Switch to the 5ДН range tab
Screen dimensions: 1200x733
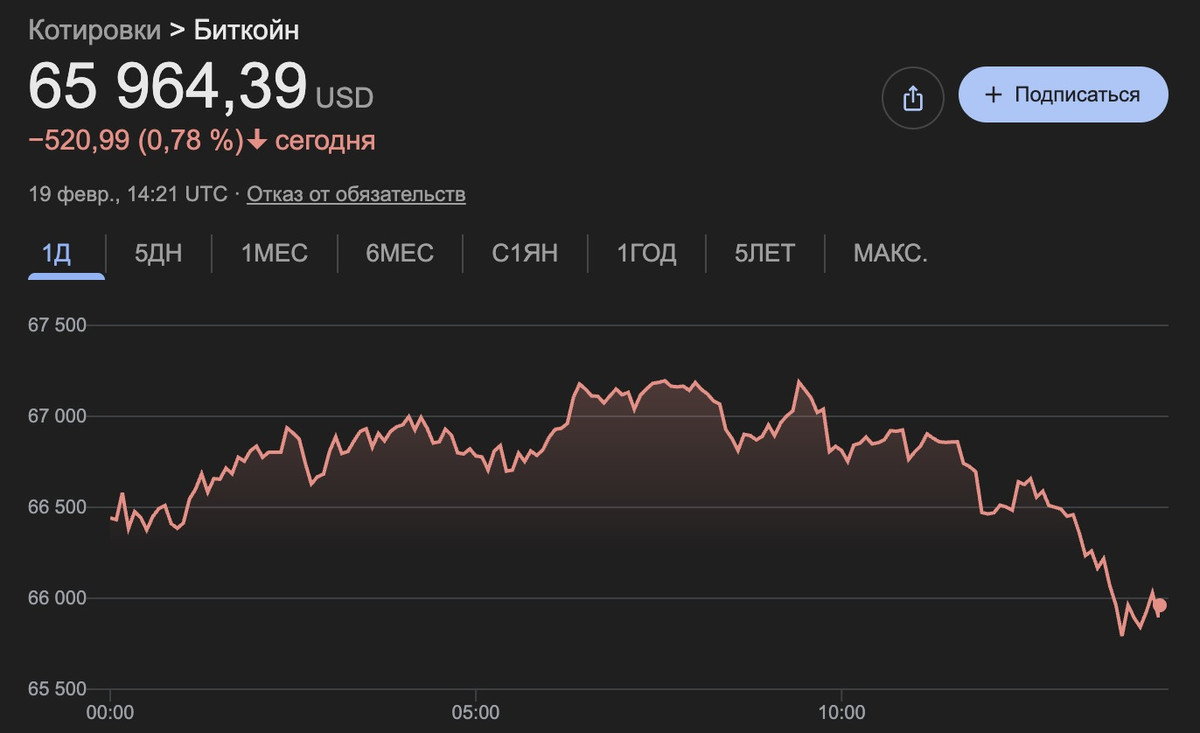coord(159,253)
